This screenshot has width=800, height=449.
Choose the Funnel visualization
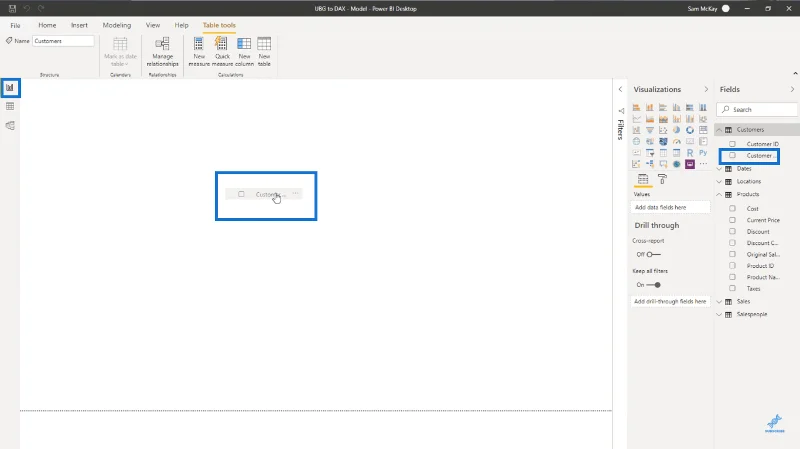click(649, 130)
